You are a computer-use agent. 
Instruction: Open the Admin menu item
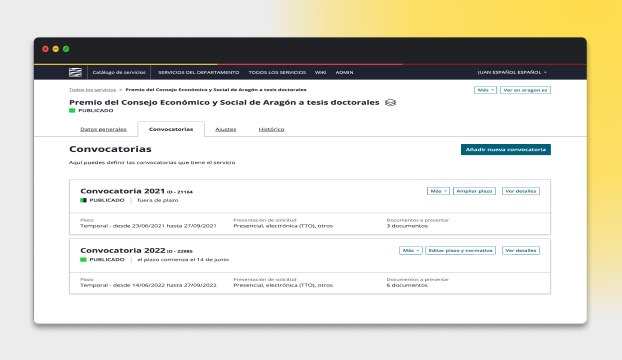[x=344, y=73]
